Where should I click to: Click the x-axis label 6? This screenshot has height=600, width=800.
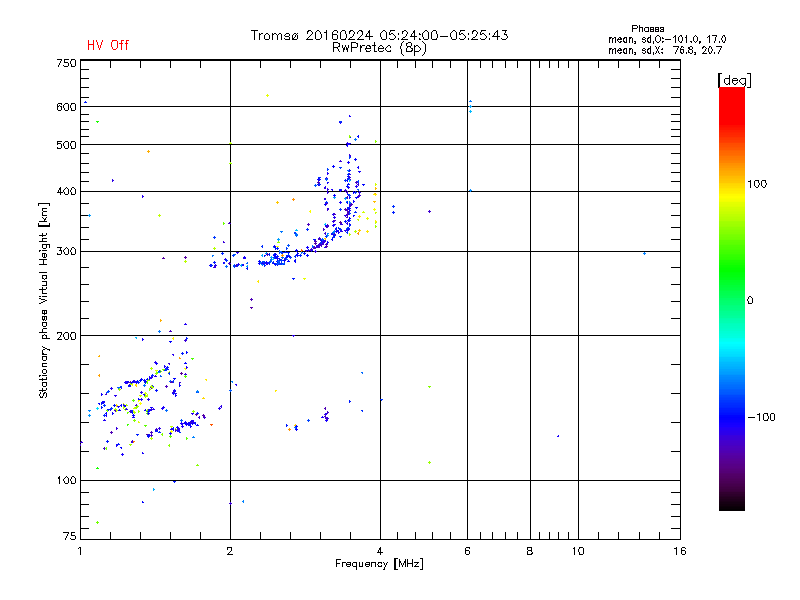(x=467, y=551)
